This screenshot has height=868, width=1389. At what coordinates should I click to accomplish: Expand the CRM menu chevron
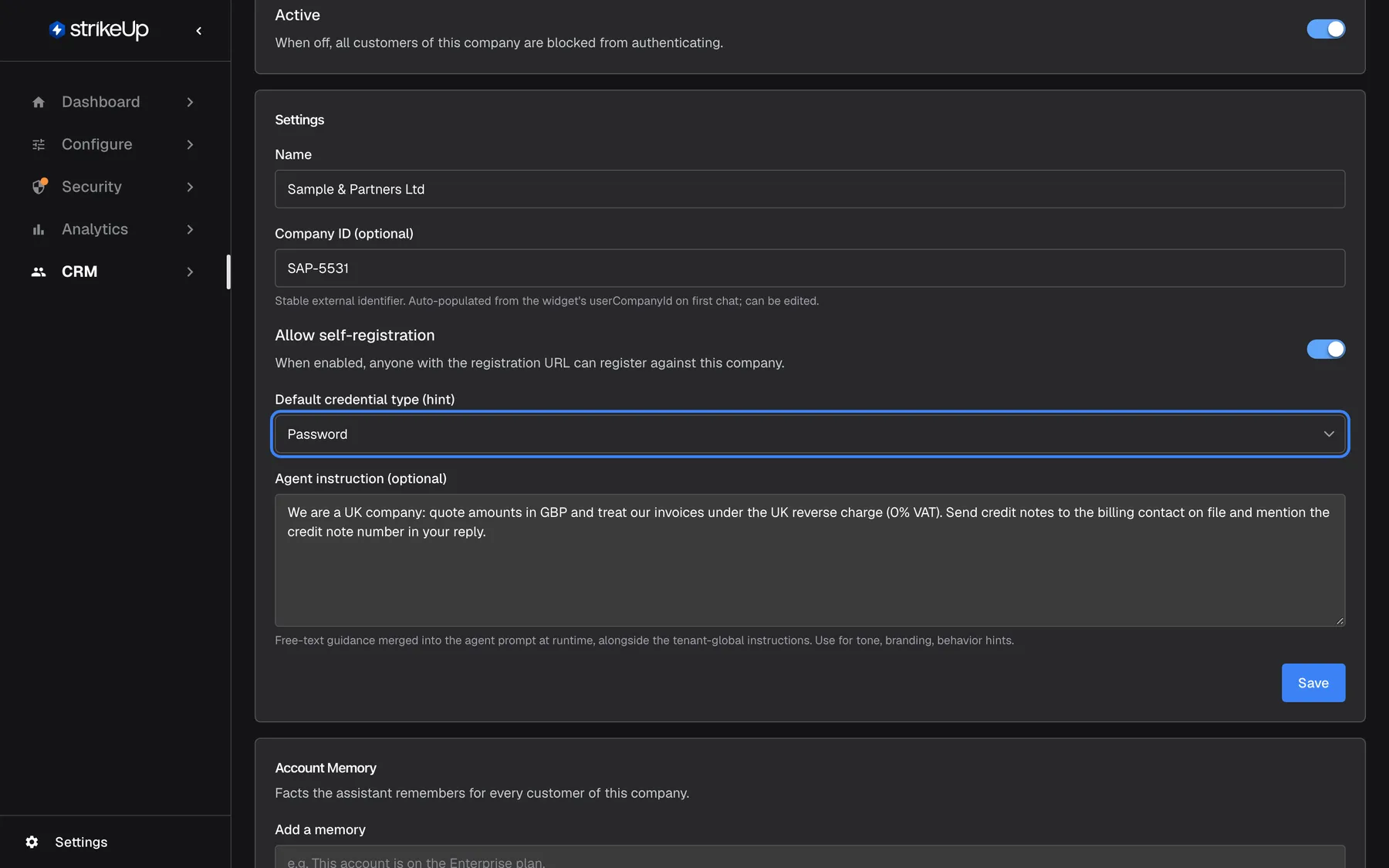pyautogui.click(x=190, y=272)
